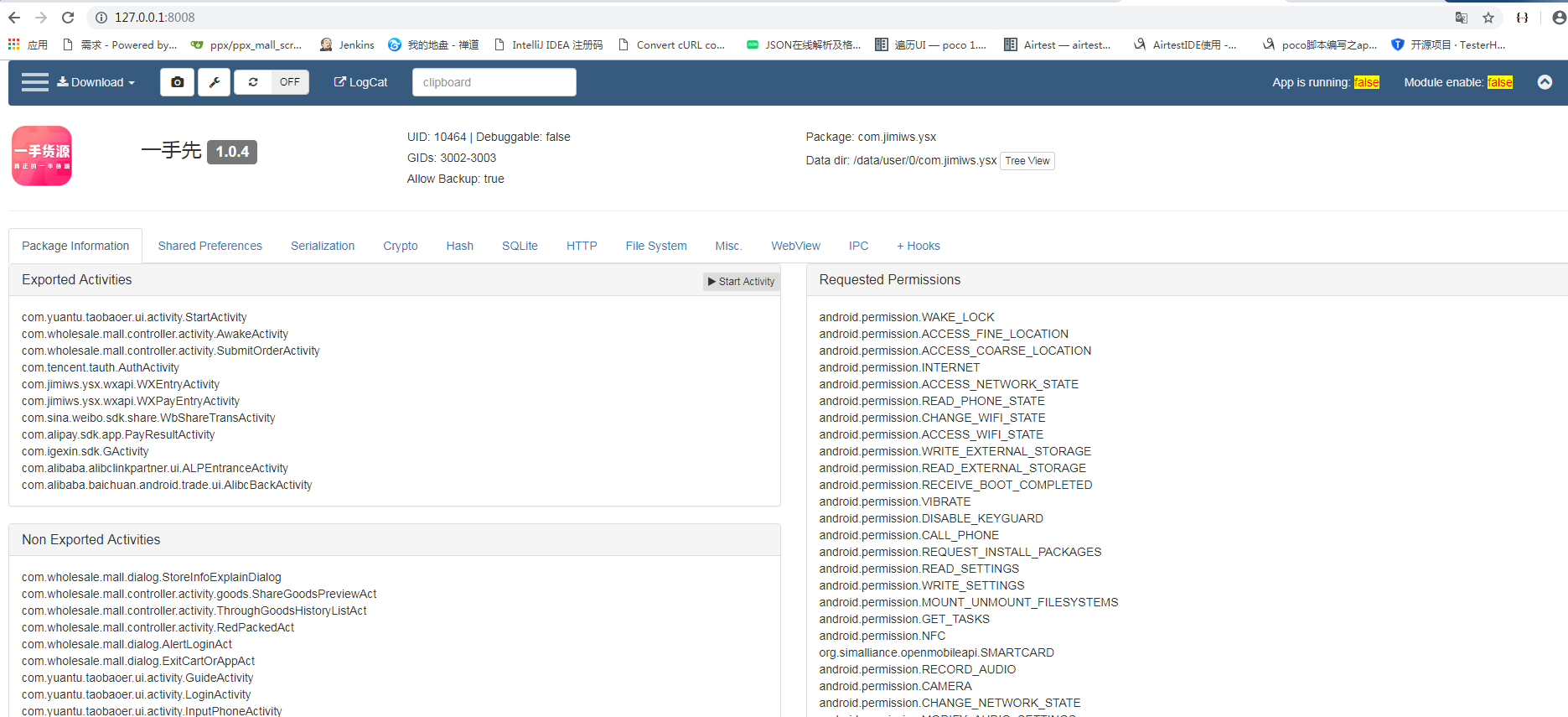The image size is (1568, 717).
Task: Select the WXEntryActivity entry
Action: 121,384
